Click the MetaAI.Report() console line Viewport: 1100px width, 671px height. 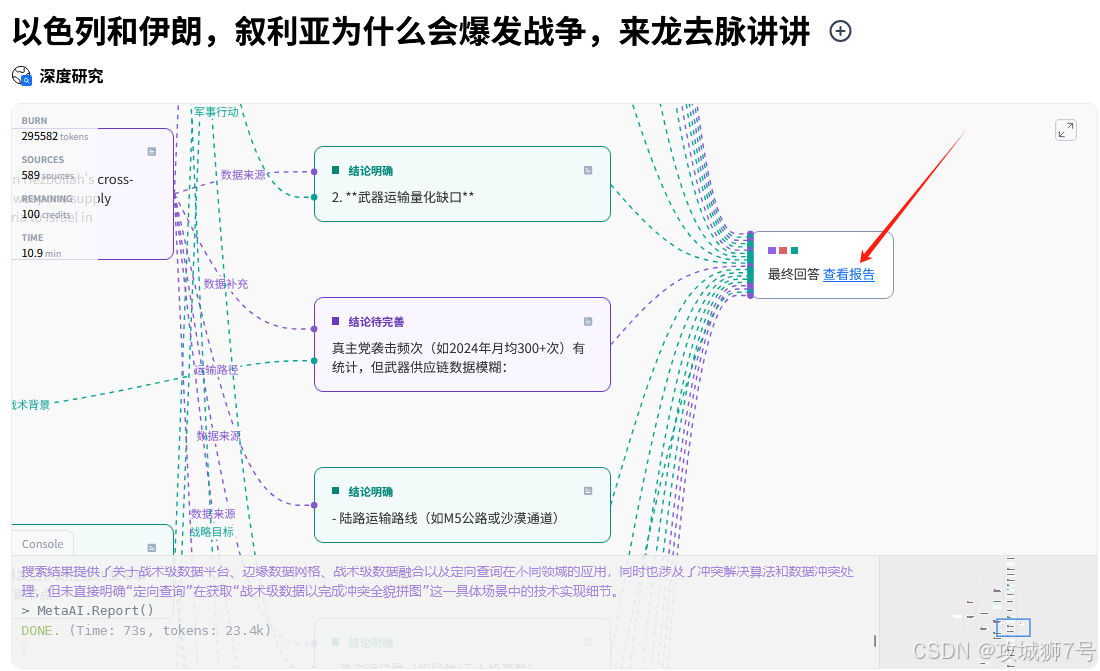pos(88,611)
